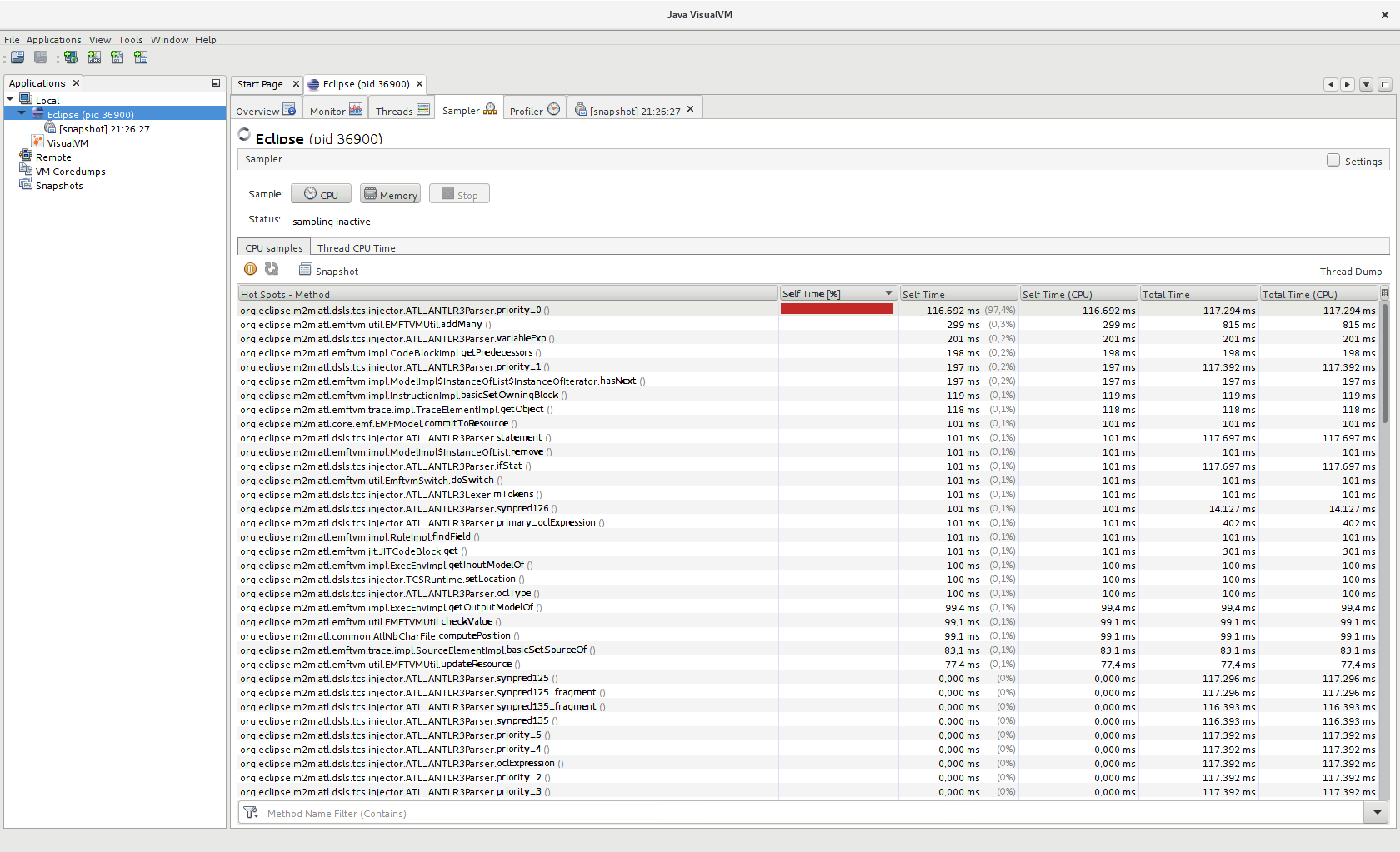Click the Snapshots icon in the tree

point(26,184)
